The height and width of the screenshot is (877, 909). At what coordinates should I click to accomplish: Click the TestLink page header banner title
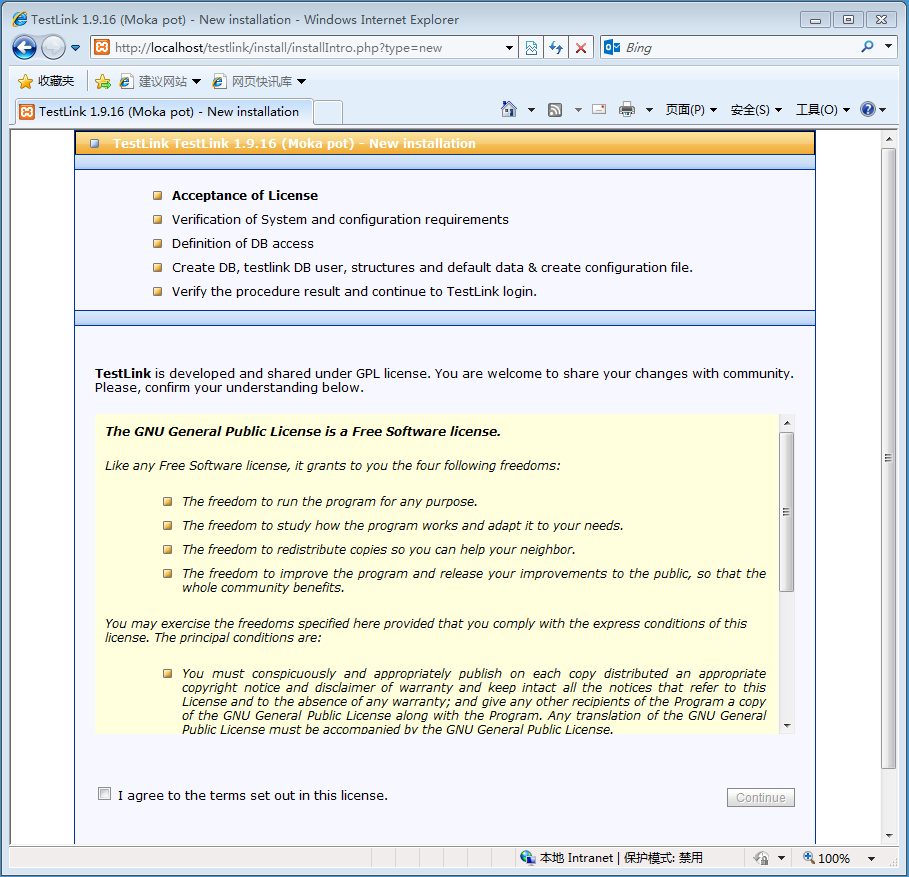point(294,144)
